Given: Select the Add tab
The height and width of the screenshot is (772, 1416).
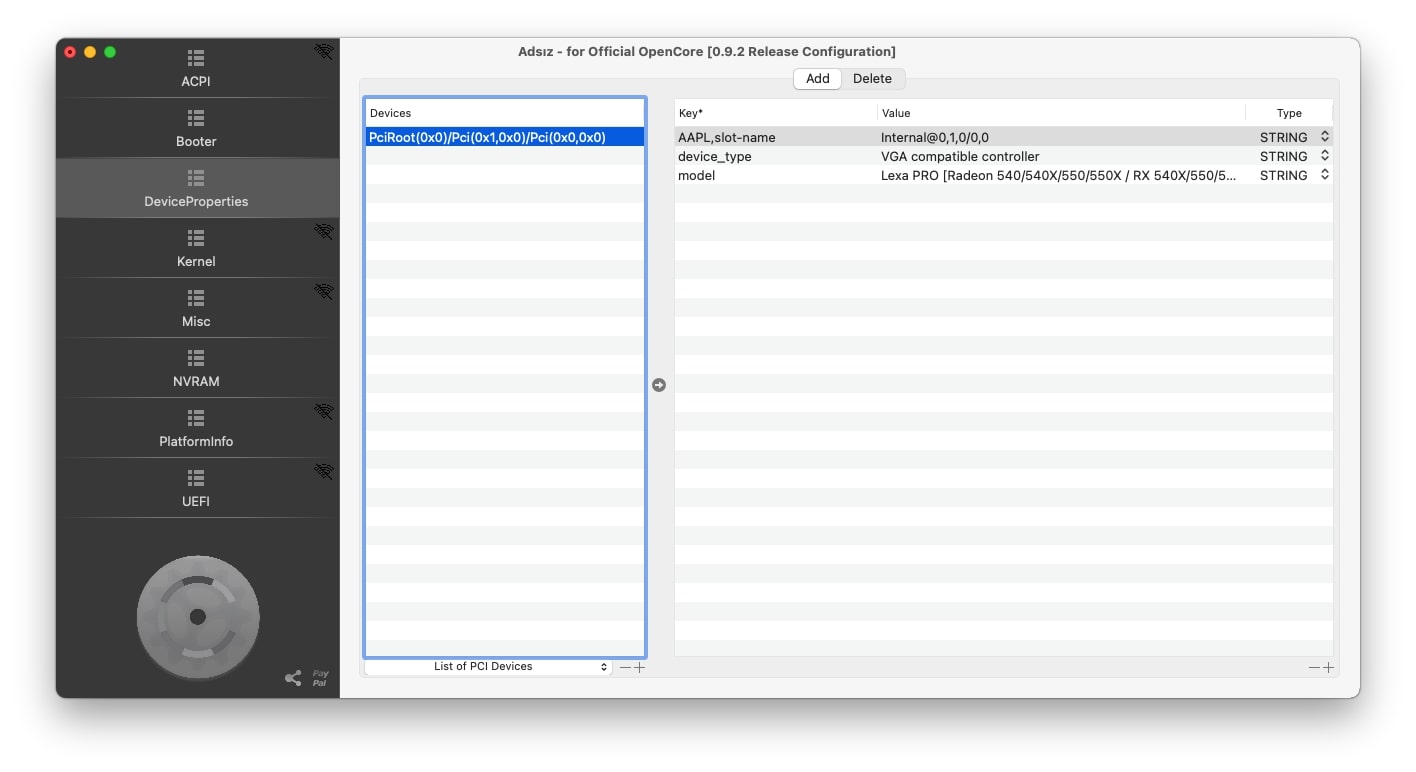Looking at the screenshot, I should (817, 79).
